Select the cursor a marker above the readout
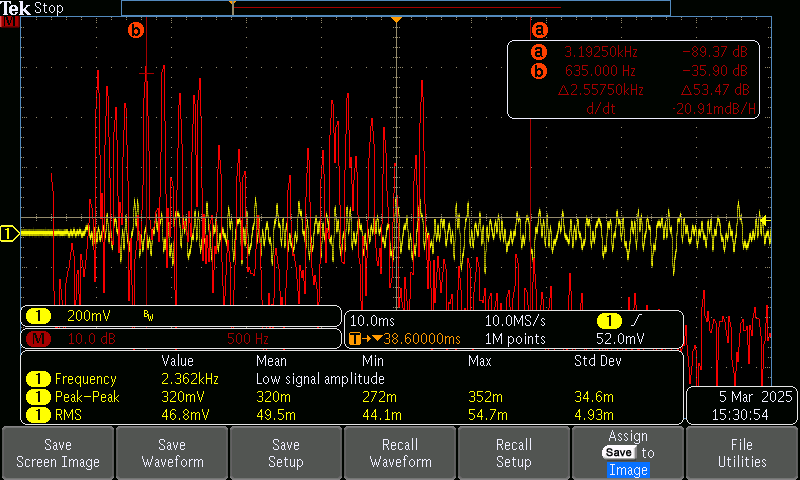The height and width of the screenshot is (480, 800). point(540,30)
